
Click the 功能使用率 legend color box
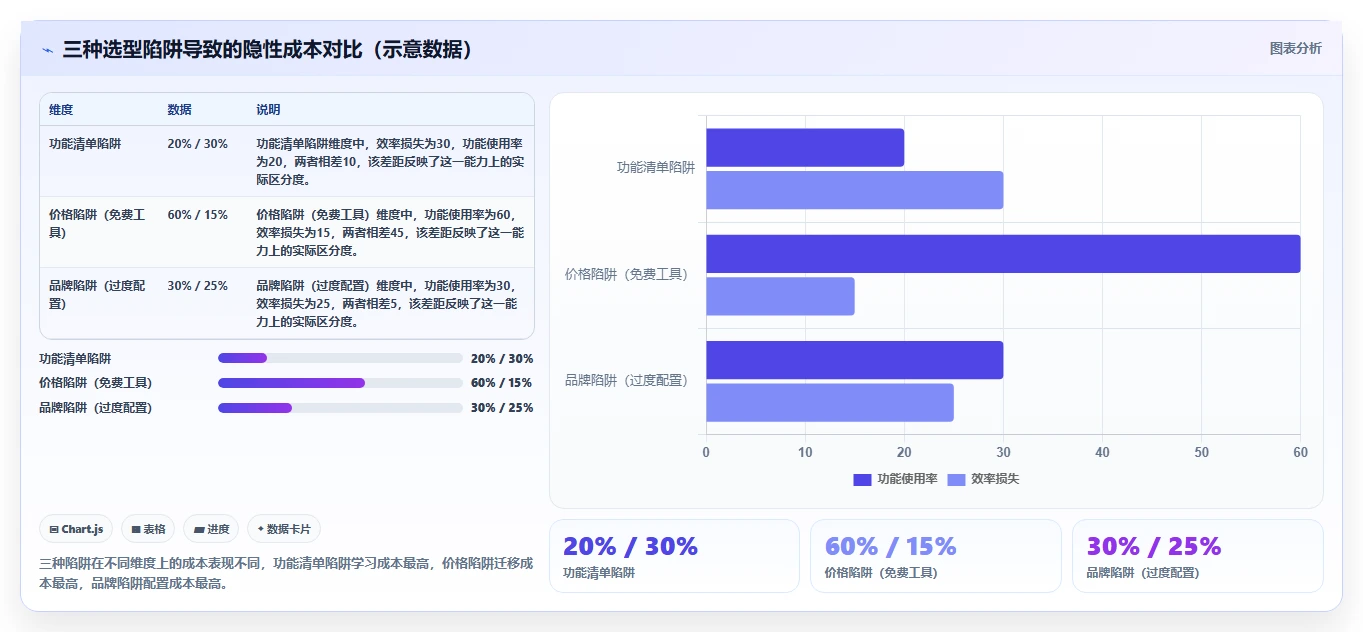click(862, 479)
